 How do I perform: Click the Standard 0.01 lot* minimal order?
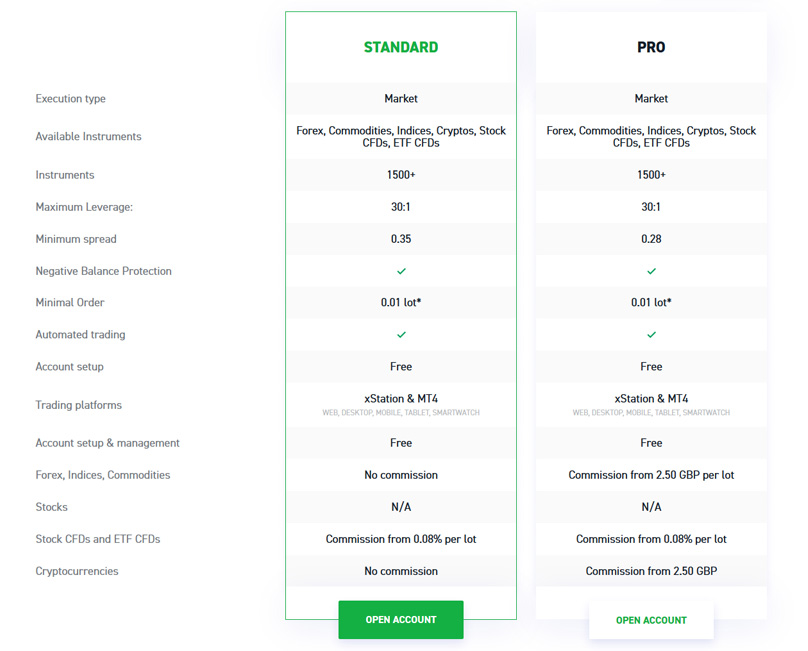pos(401,303)
